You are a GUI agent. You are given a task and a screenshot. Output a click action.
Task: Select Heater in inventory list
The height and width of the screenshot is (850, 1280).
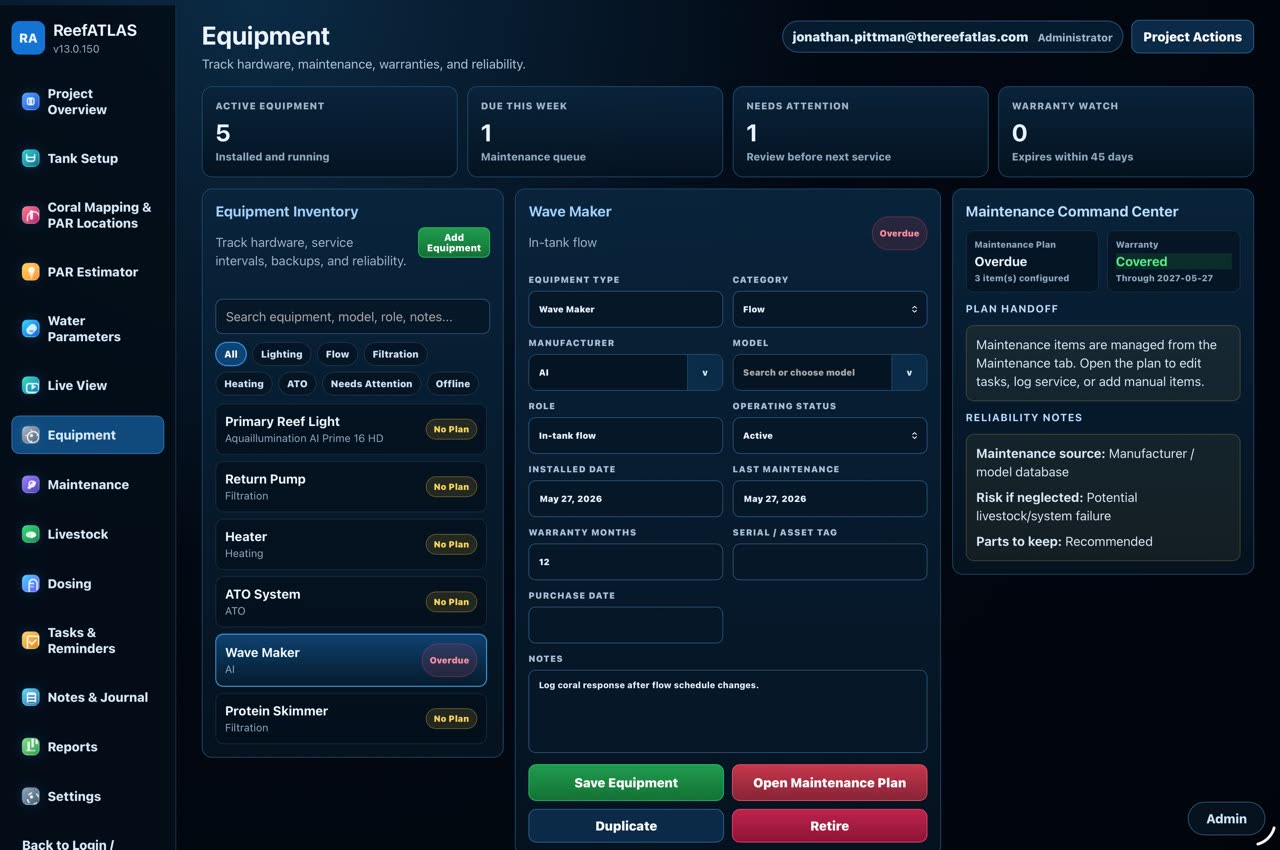pyautogui.click(x=351, y=544)
